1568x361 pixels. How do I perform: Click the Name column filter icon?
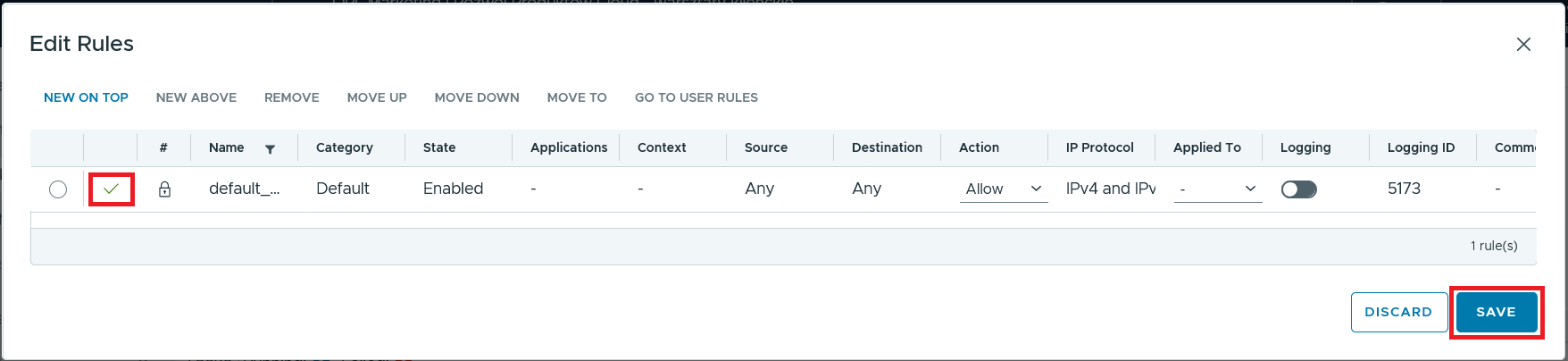coord(270,149)
